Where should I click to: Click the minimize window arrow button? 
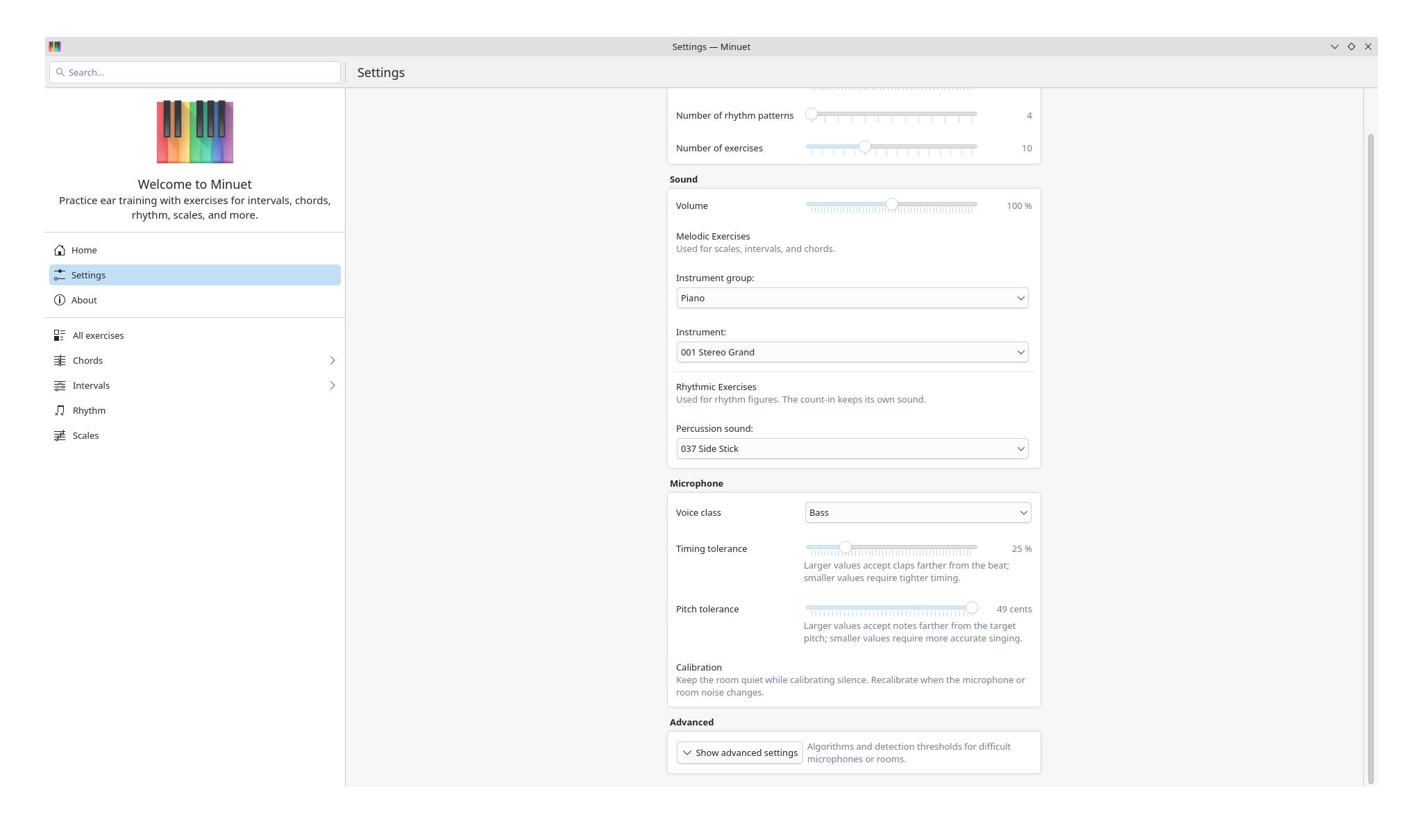pyautogui.click(x=1334, y=47)
